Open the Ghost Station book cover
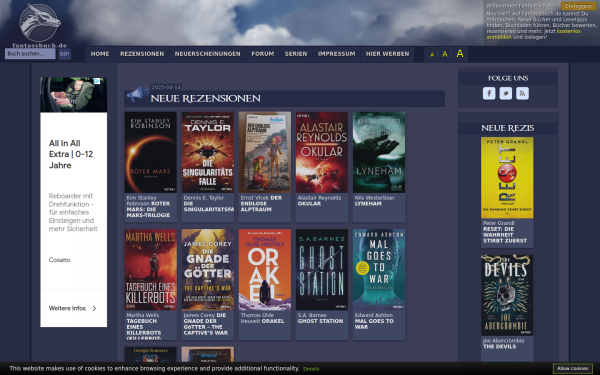 tap(322, 270)
